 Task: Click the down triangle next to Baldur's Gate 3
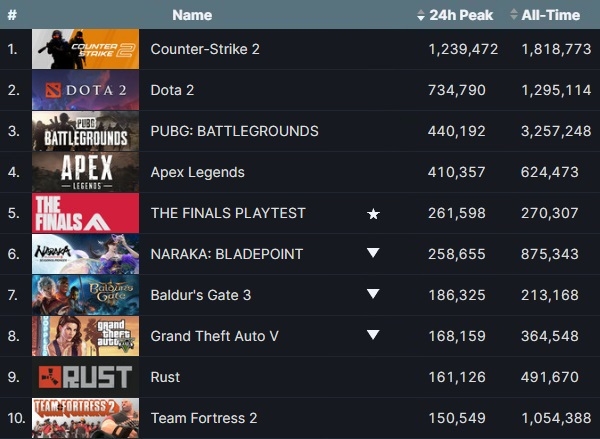(373, 294)
